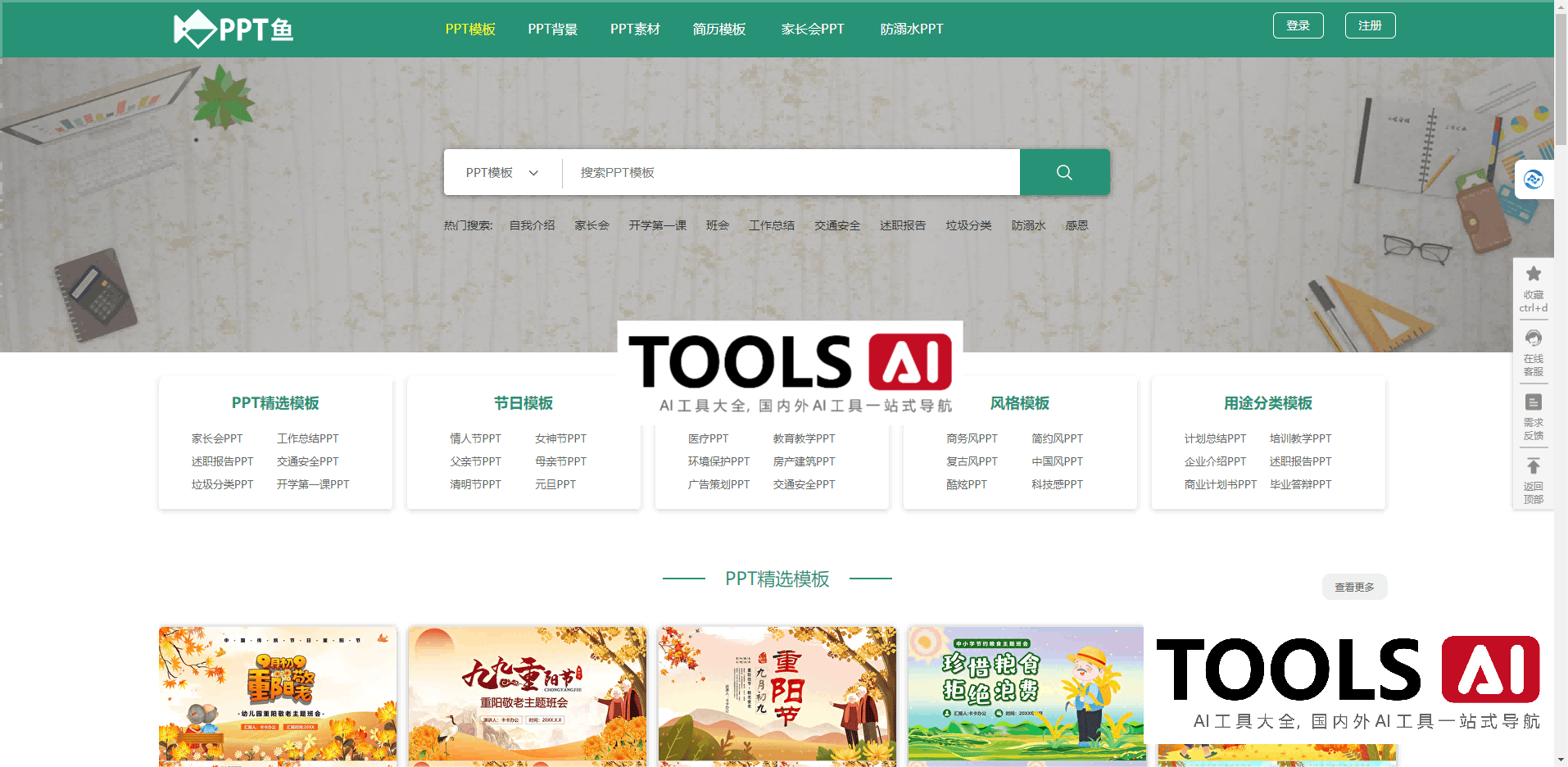Viewport: 1568px width, 767px height.
Task: Click the magnifier icon to search
Action: click(1063, 172)
